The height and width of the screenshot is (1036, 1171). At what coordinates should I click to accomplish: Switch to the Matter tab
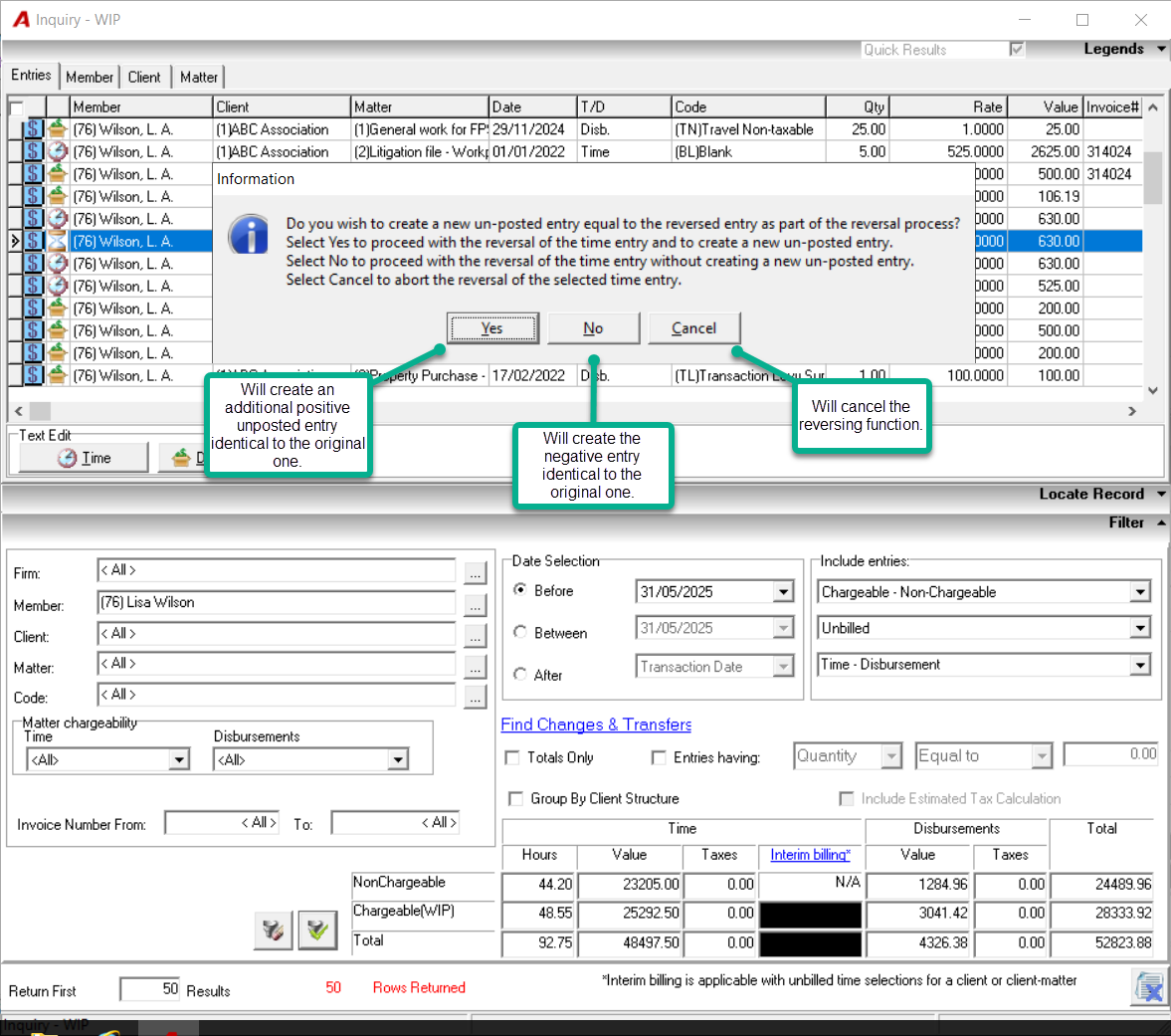[199, 77]
